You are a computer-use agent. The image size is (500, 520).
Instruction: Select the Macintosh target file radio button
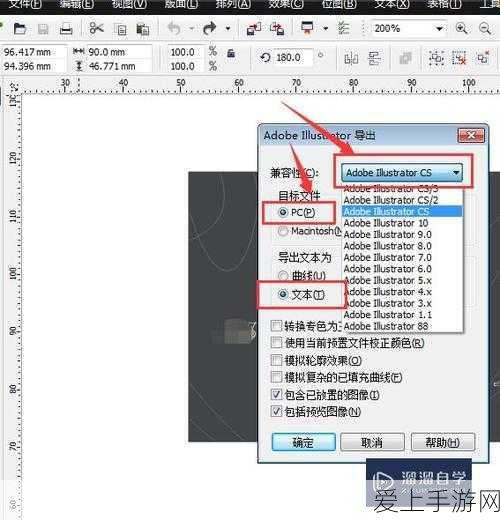pyautogui.click(x=283, y=231)
